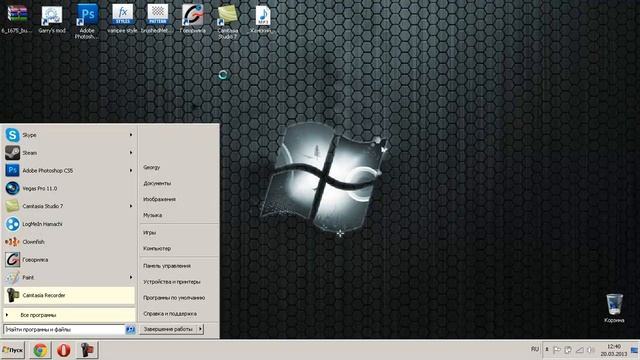Expand Adobe Photoshop CS5 jump list arrow
The height and width of the screenshot is (360, 640).
(131, 170)
